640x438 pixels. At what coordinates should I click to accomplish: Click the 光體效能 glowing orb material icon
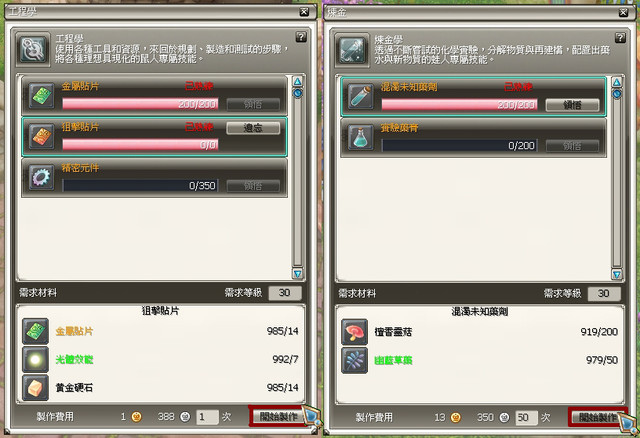pyautogui.click(x=36, y=359)
